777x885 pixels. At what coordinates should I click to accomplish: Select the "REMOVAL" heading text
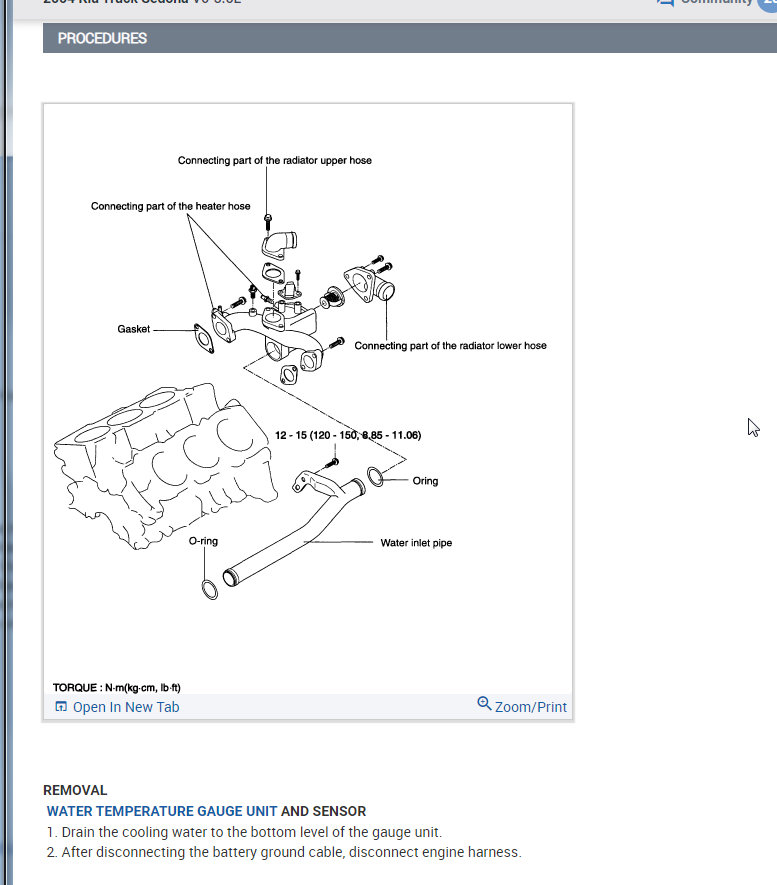(x=75, y=790)
